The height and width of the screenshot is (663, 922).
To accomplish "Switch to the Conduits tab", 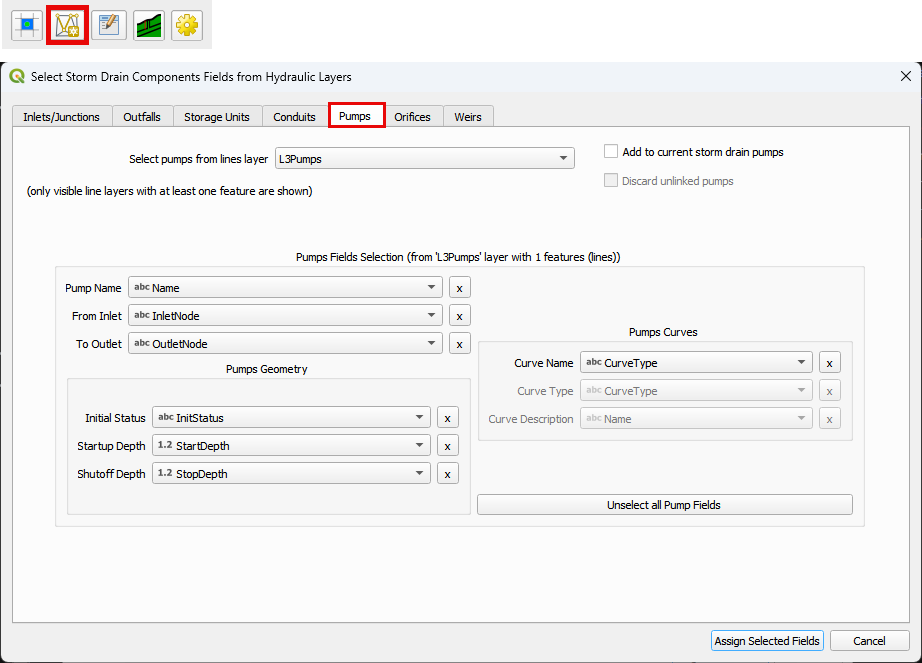I will click(x=294, y=117).
